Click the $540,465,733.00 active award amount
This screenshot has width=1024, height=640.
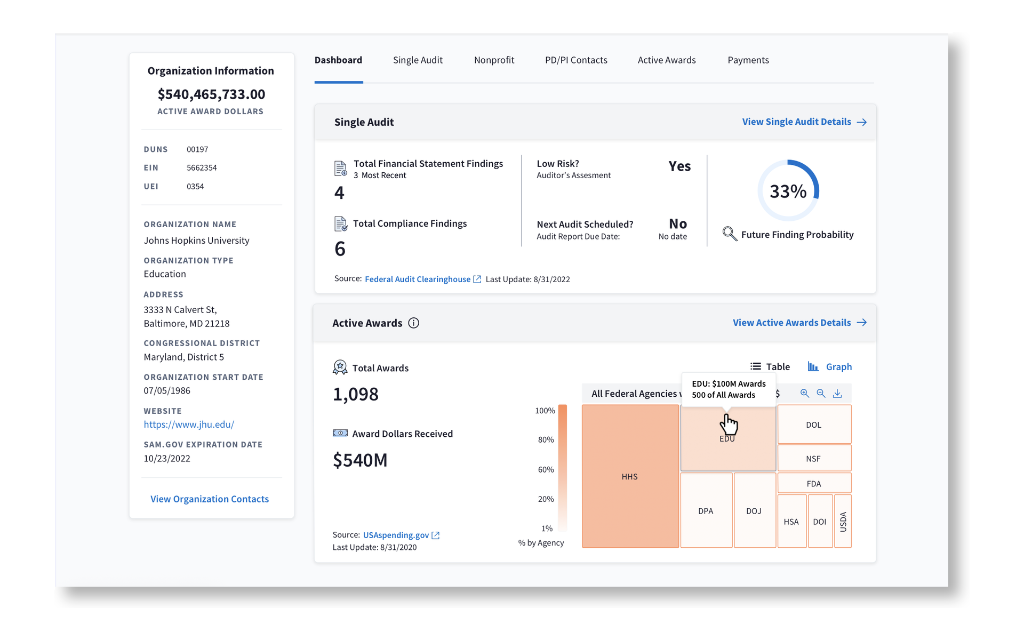click(x=211, y=95)
